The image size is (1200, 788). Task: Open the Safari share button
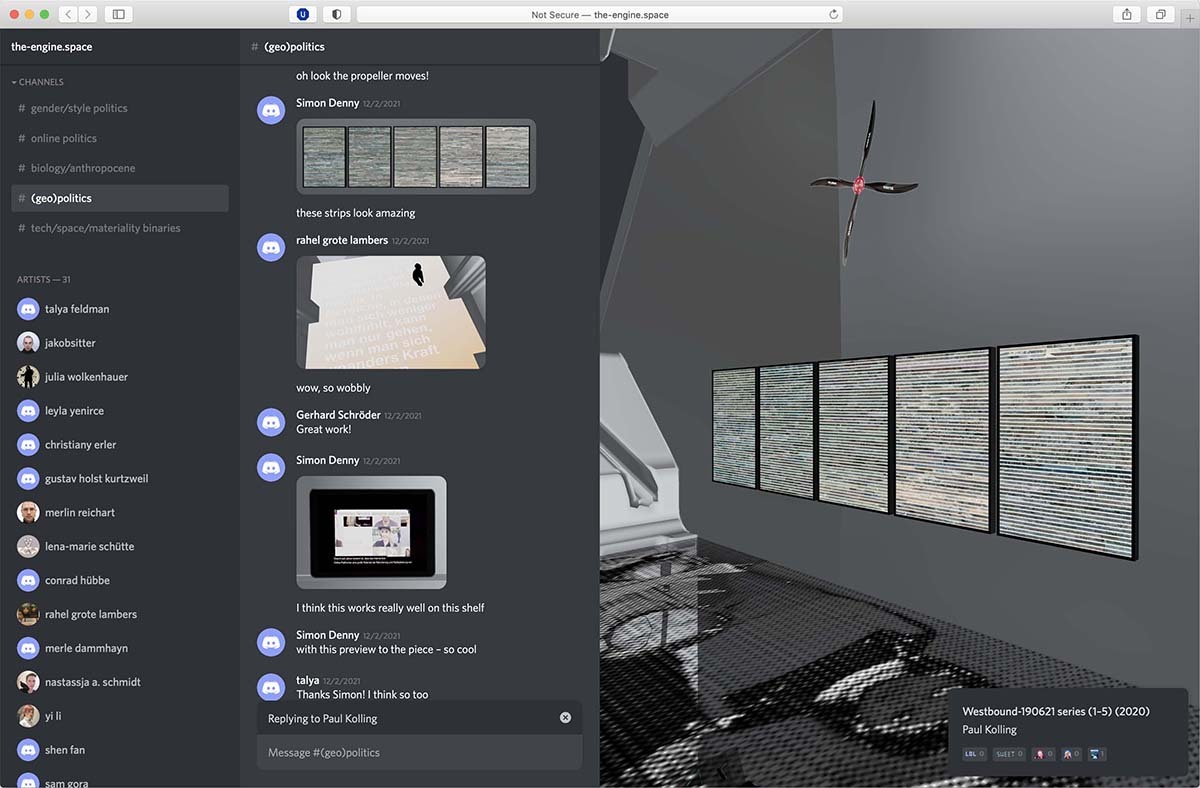(x=1127, y=14)
